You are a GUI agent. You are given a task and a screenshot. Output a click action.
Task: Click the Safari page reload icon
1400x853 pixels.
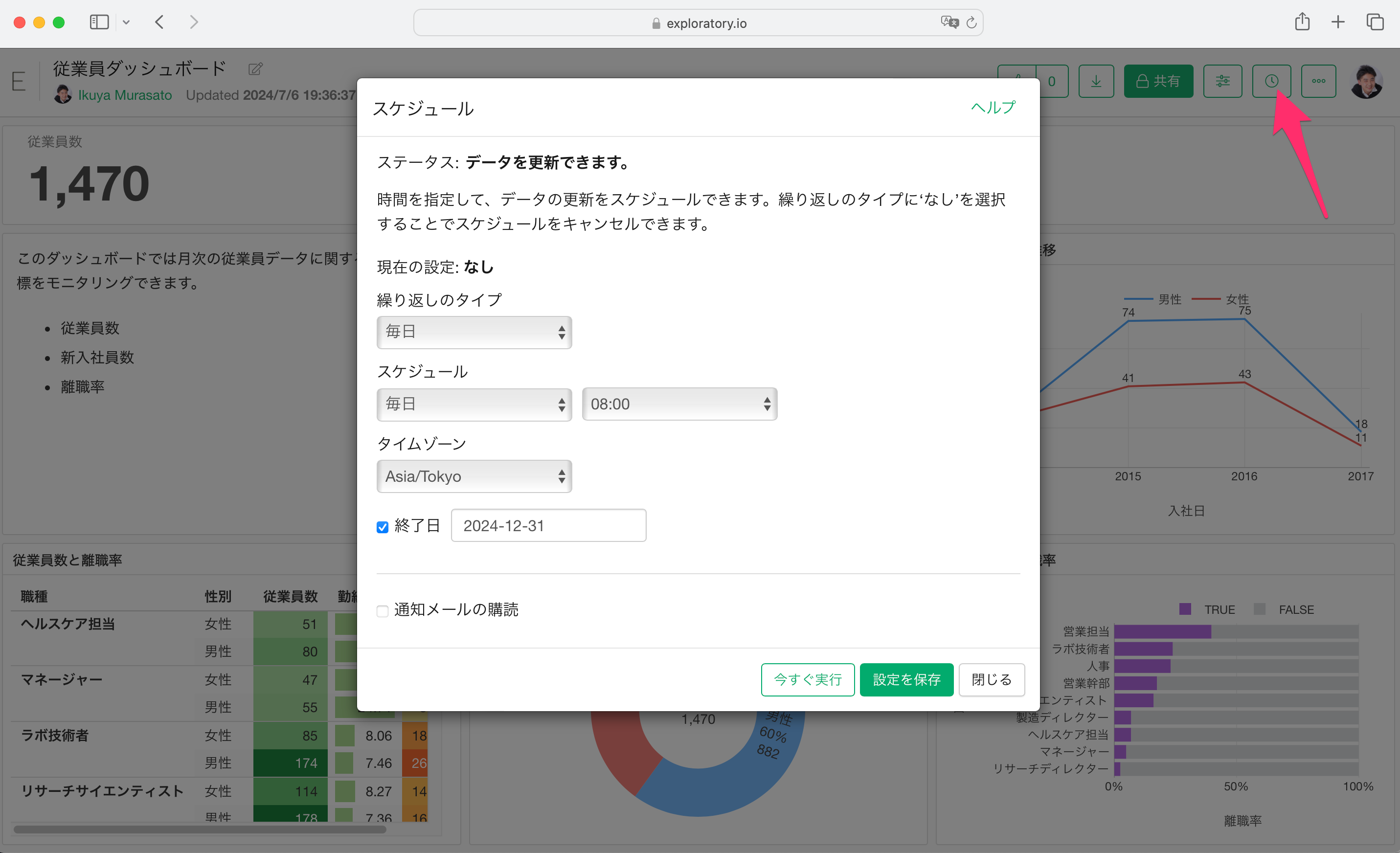tap(971, 22)
